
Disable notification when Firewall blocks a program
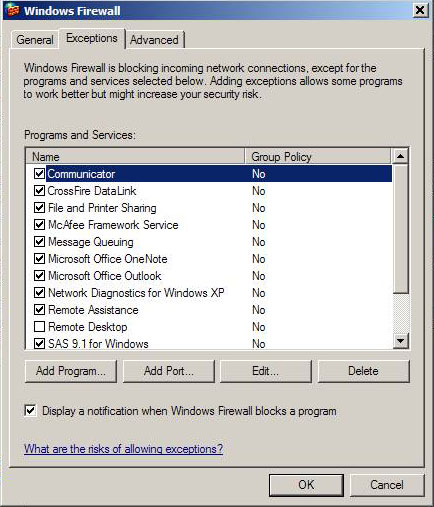tap(30, 410)
